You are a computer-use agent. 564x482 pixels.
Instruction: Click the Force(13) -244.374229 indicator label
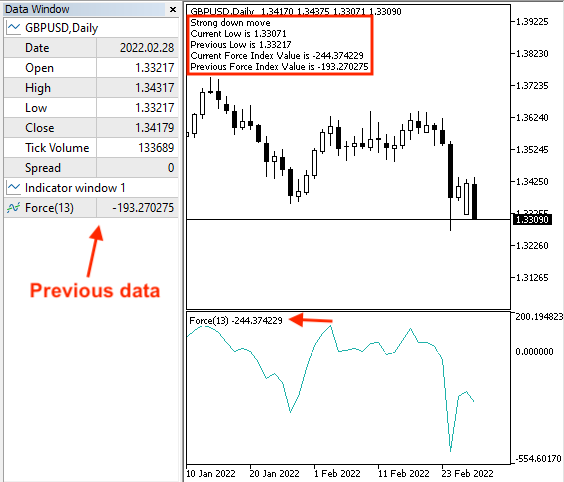tap(236, 320)
